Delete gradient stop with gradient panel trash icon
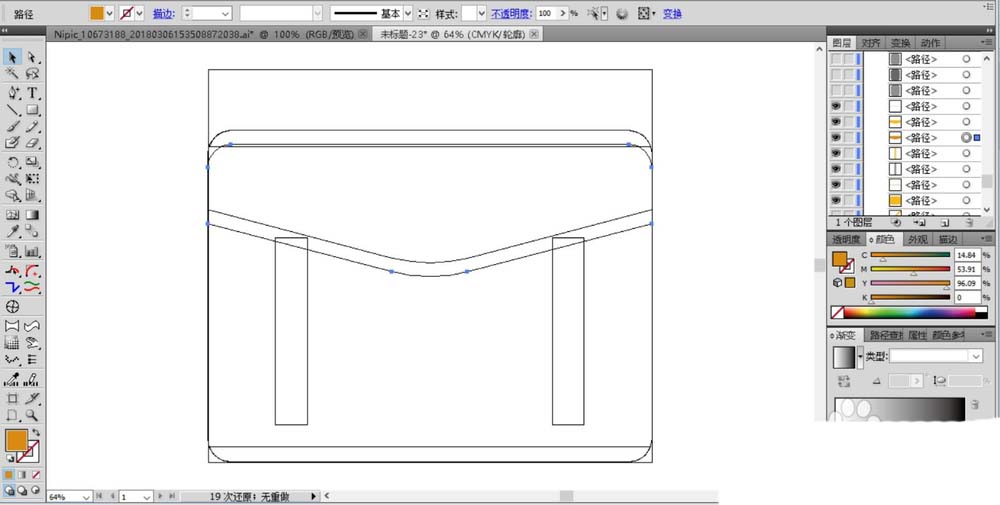 coord(974,404)
